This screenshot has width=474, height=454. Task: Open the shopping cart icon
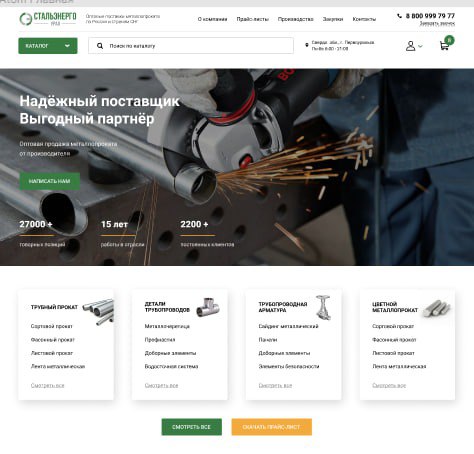point(444,46)
